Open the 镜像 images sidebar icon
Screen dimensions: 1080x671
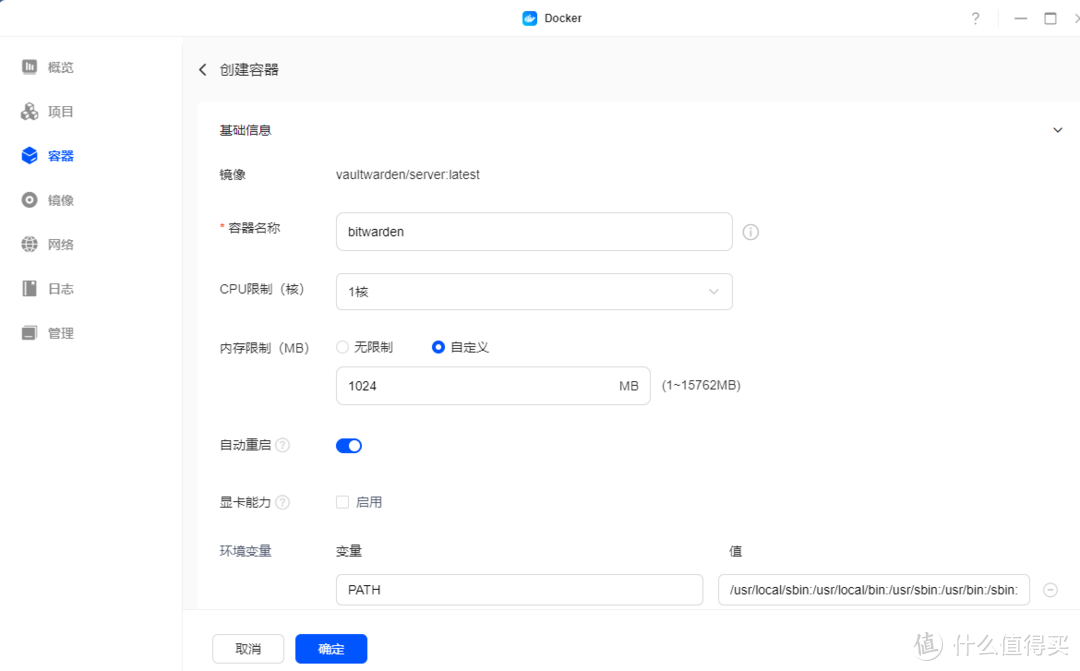(x=29, y=200)
